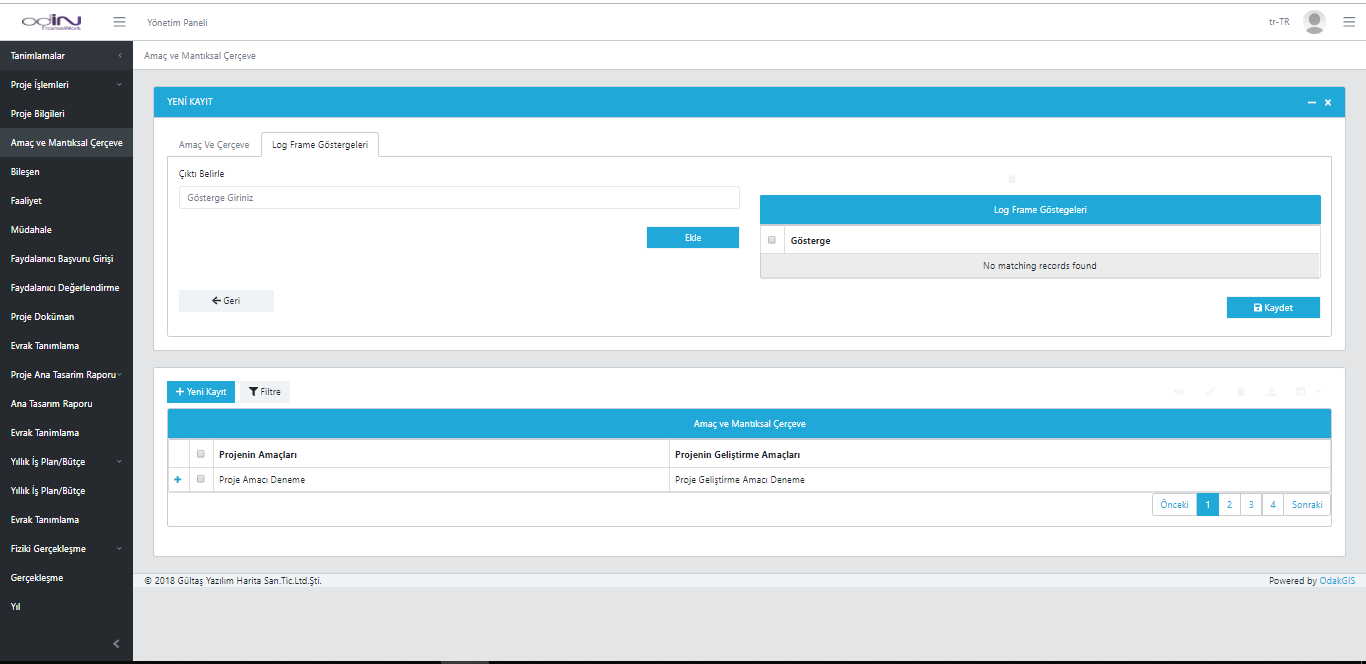1366x664 pixels.
Task: Toggle sidebar with the hamburger icon beside the logo
Action: [x=119, y=22]
